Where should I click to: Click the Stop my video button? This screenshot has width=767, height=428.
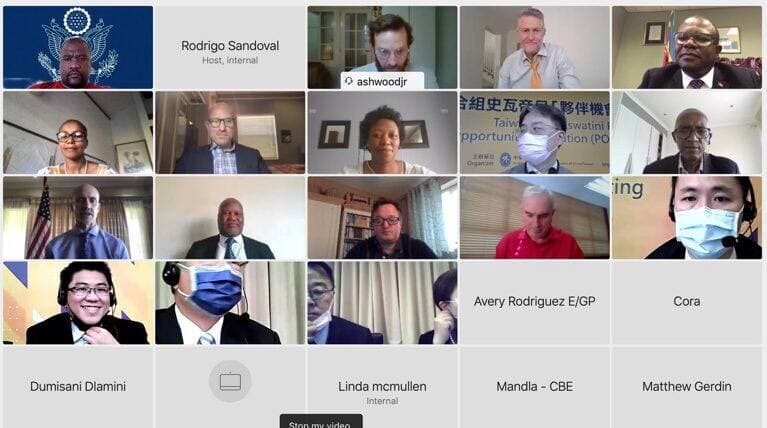pos(321,423)
